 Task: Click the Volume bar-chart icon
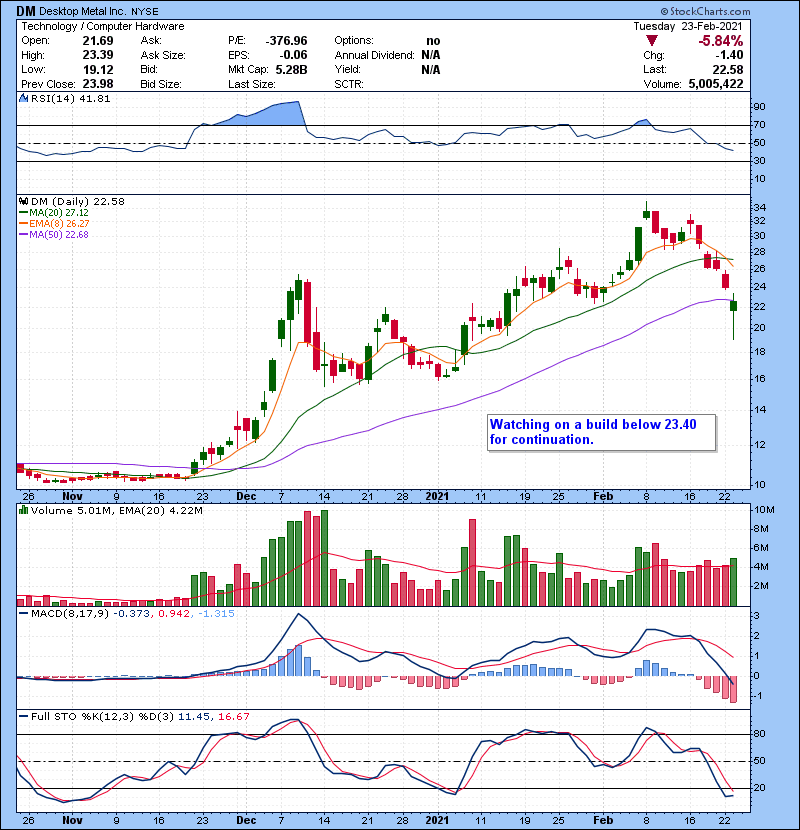(x=23, y=510)
